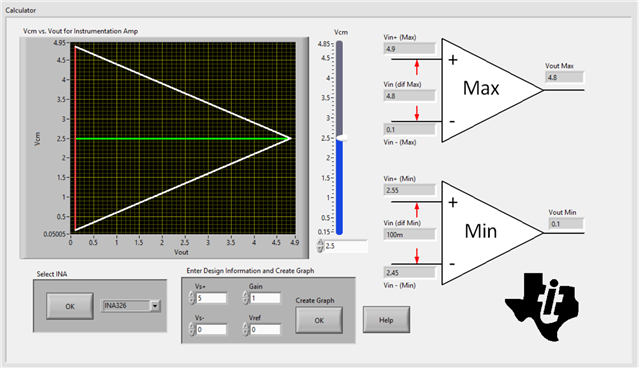Click the Vref input field
This screenshot has height=368, width=640.
[265, 330]
